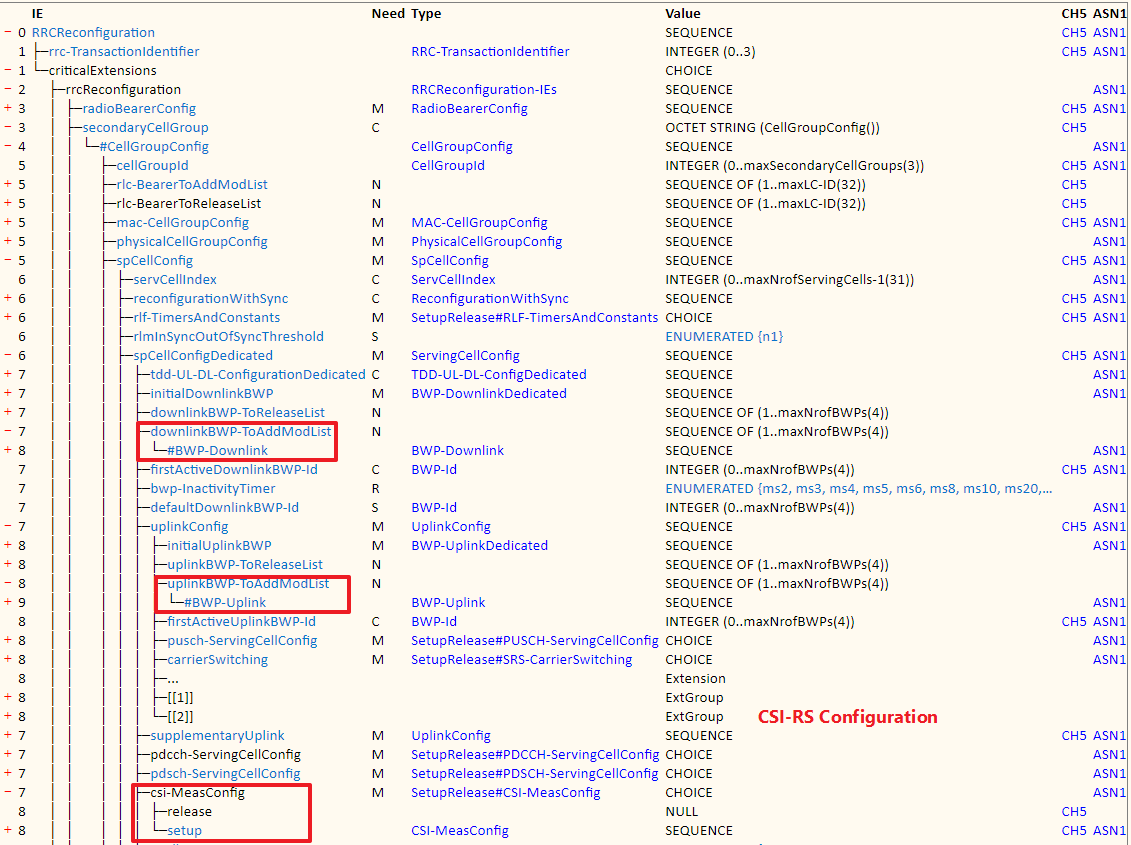
Task: Expand the downlinkBWP-ToReleaseList row
Action: click(8, 413)
